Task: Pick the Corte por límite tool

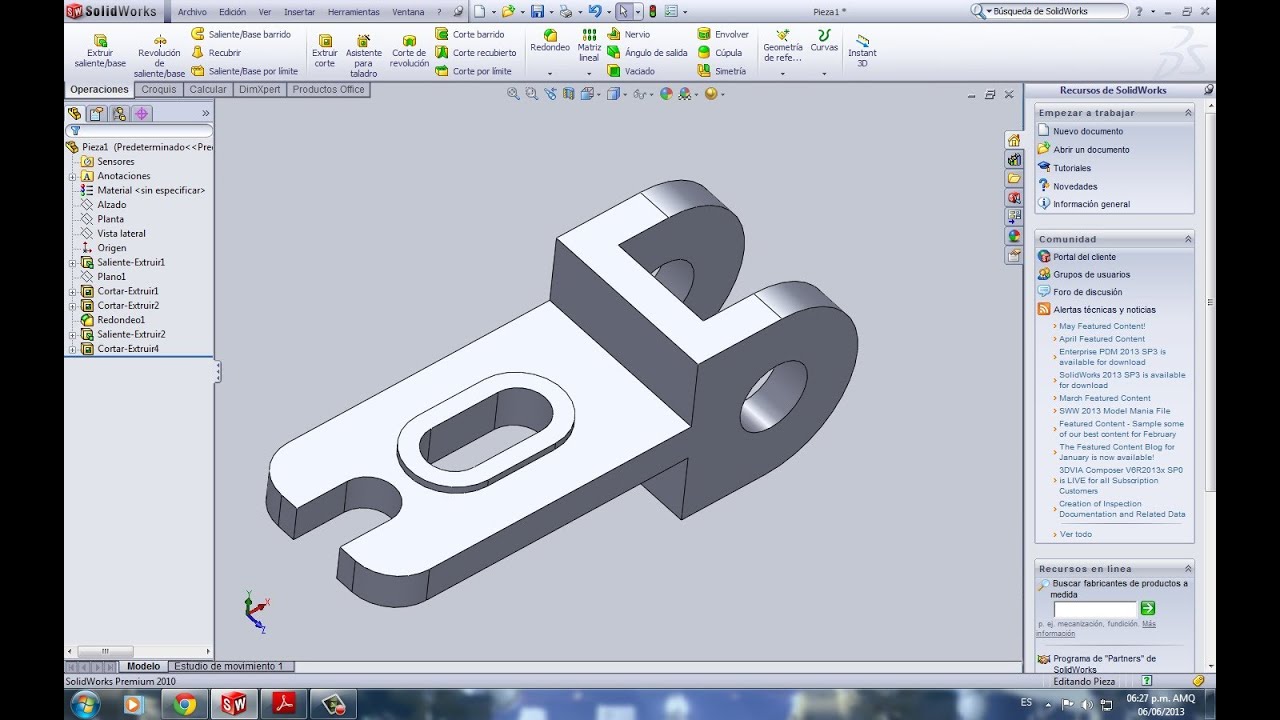Action: (474, 71)
